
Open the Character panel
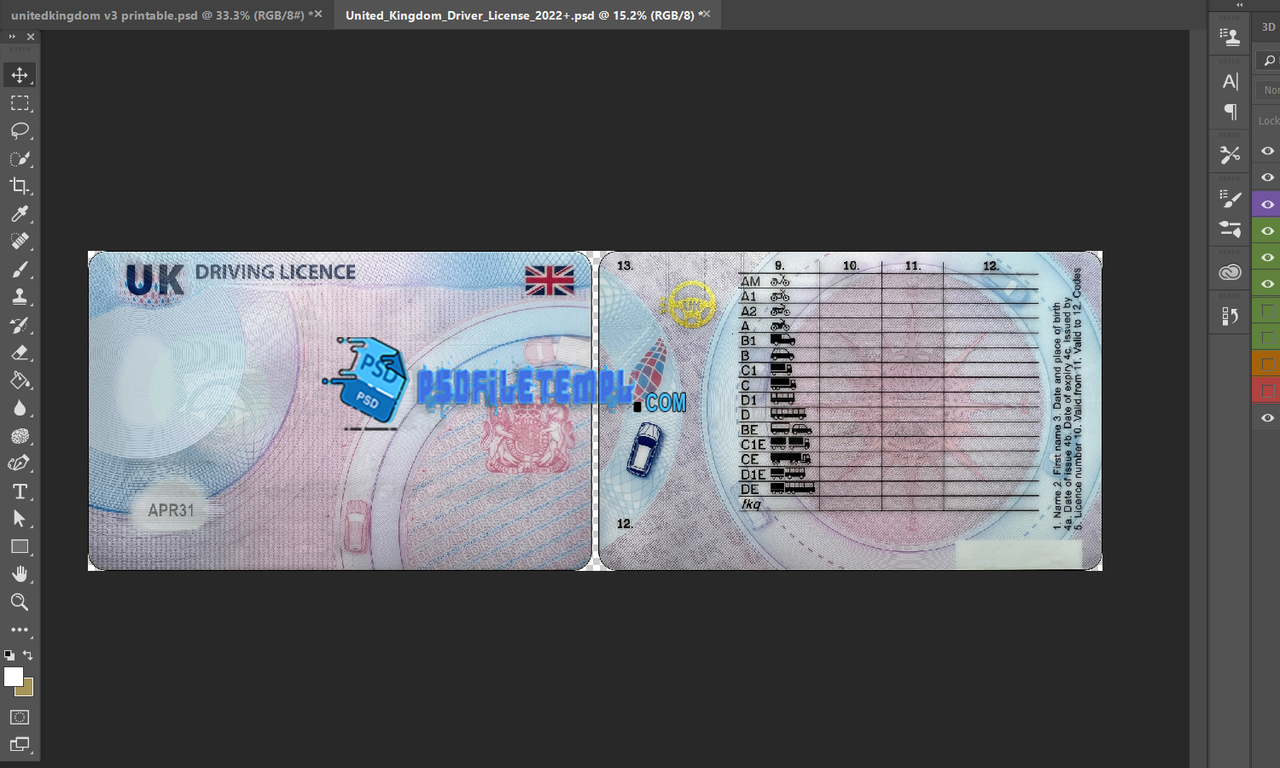(x=1230, y=82)
